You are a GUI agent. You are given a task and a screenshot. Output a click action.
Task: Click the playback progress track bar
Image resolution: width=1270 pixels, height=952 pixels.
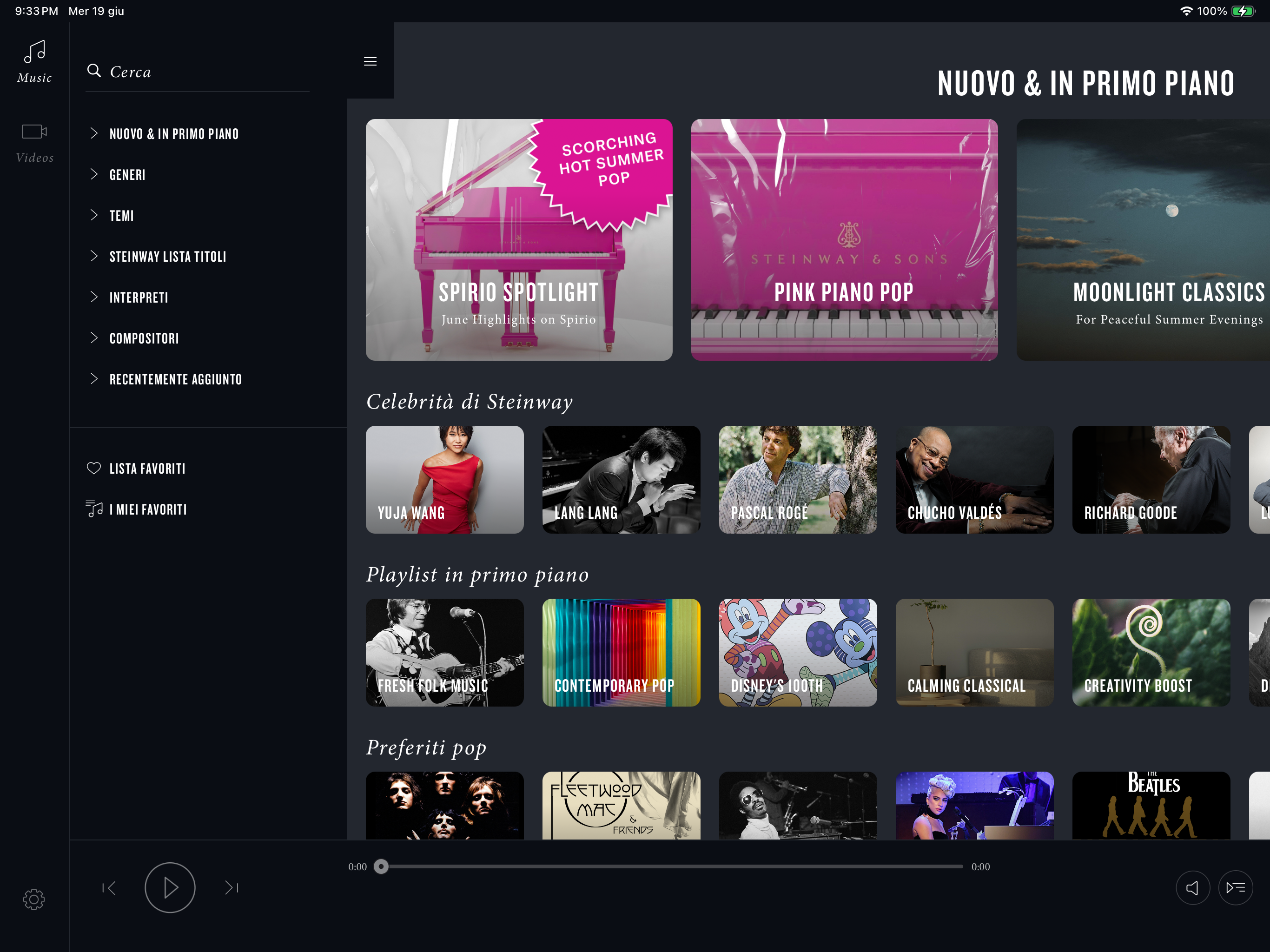[x=672, y=866]
